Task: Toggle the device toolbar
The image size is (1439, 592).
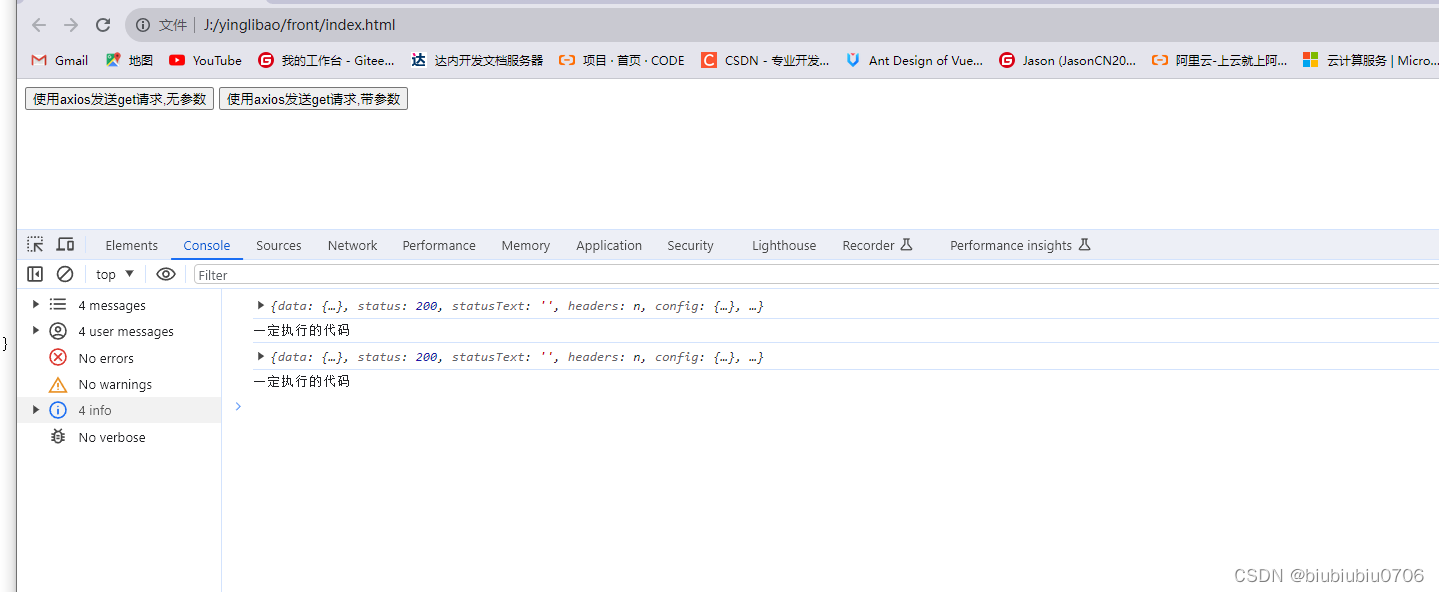Action: (65, 244)
